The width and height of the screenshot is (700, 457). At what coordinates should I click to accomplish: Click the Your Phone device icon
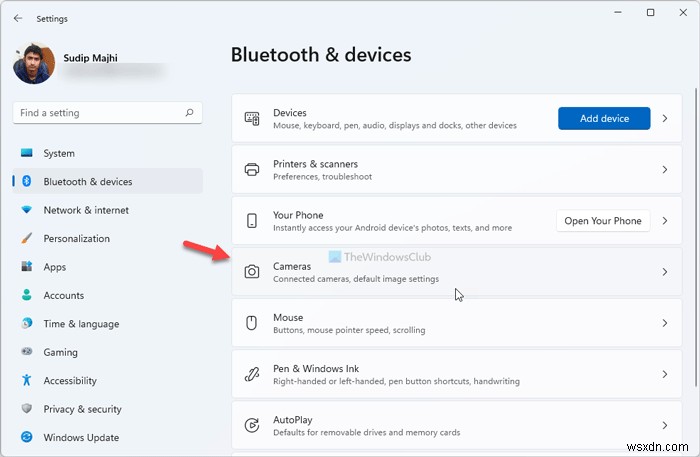tap(252, 220)
